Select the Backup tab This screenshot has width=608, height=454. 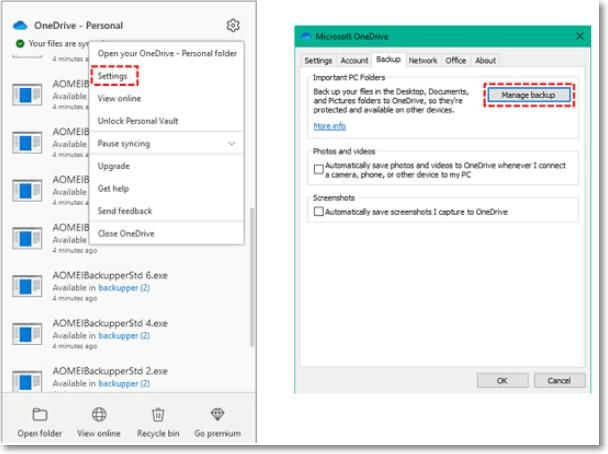[389, 59]
